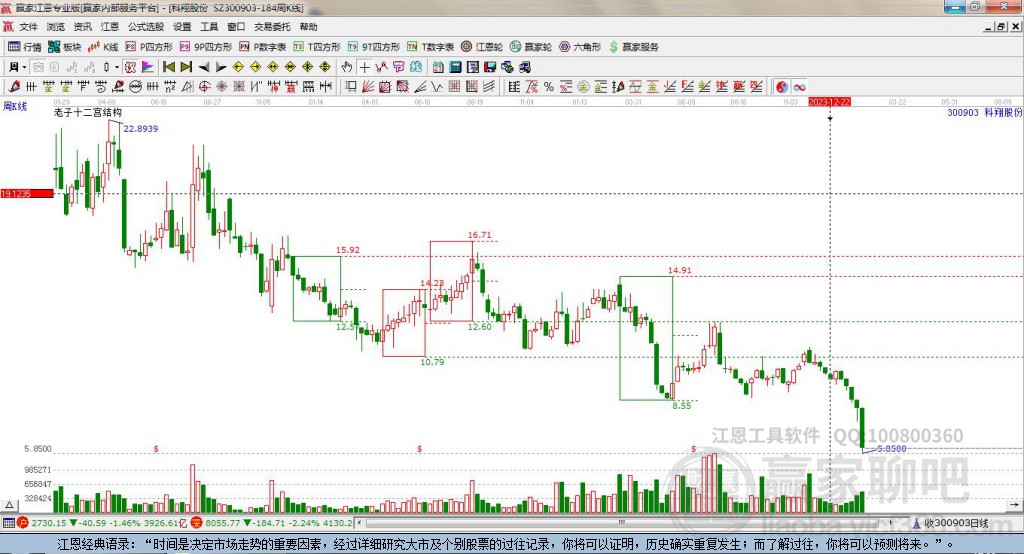Open the 赢家轮 wheel tool
This screenshot has height=554, width=1024.
coord(531,47)
